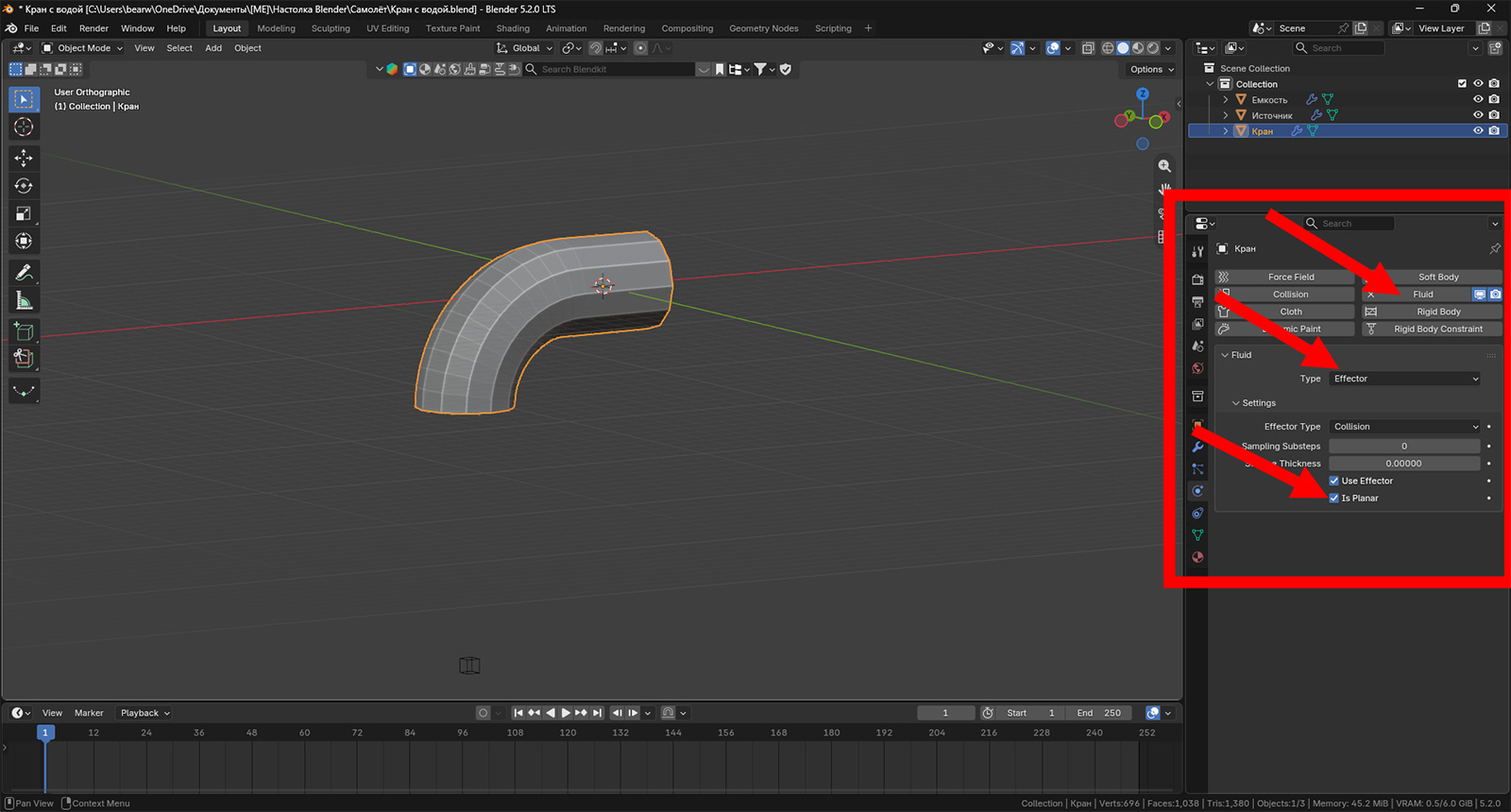The image size is (1511, 812).
Task: Activate the Annotate pencil tool
Action: pos(24,273)
